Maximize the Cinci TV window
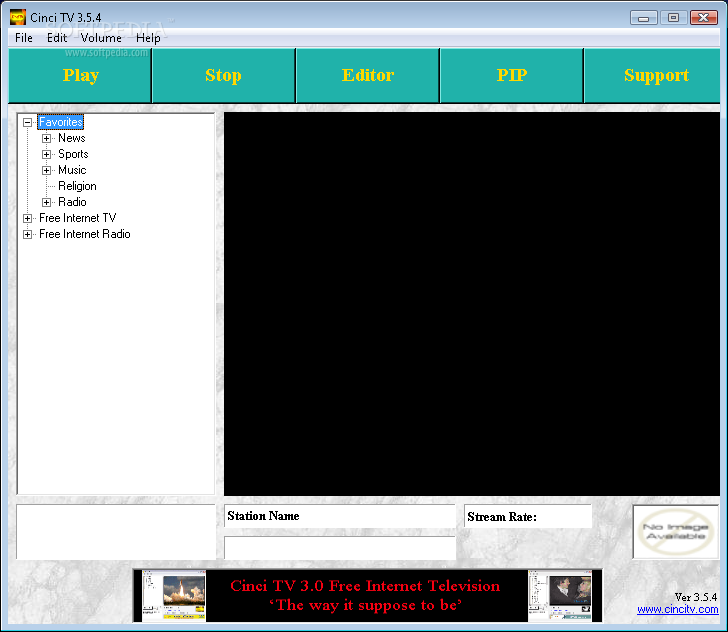 (x=673, y=18)
